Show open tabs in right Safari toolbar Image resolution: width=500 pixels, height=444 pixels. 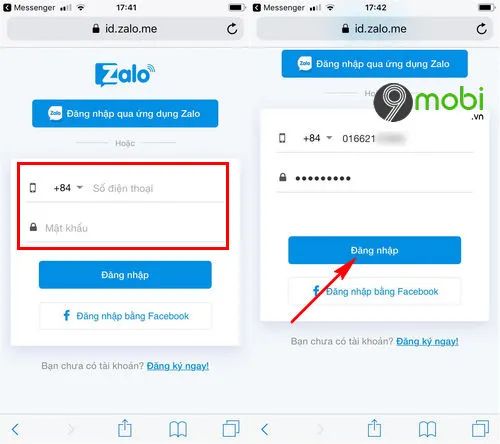click(x=480, y=428)
